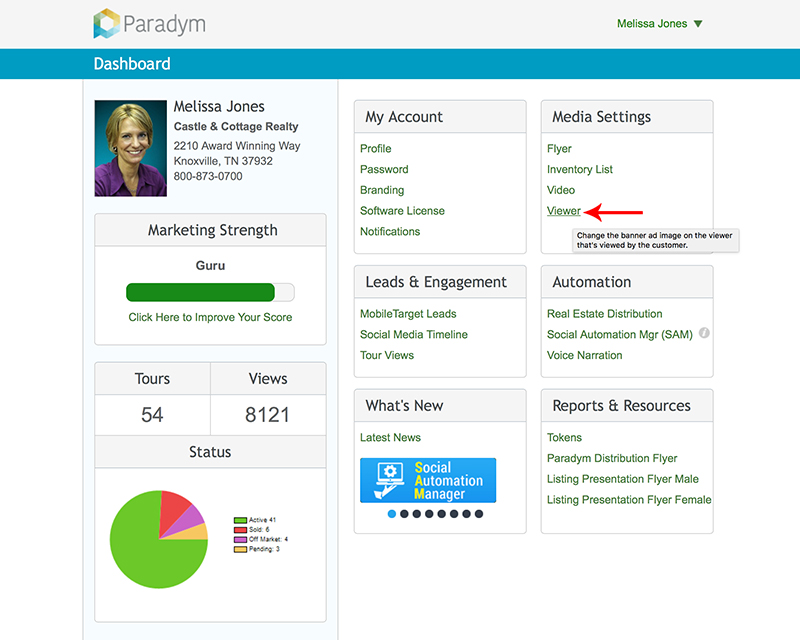The image size is (800, 640).
Task: Select the last carousel dot under the banner
Action: [479, 514]
